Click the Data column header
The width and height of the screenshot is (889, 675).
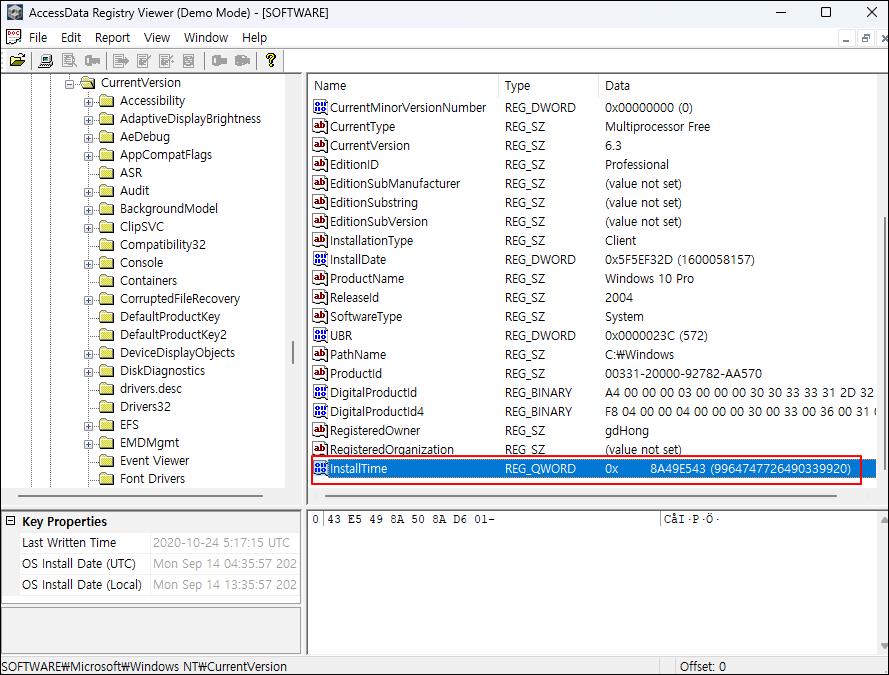point(738,86)
